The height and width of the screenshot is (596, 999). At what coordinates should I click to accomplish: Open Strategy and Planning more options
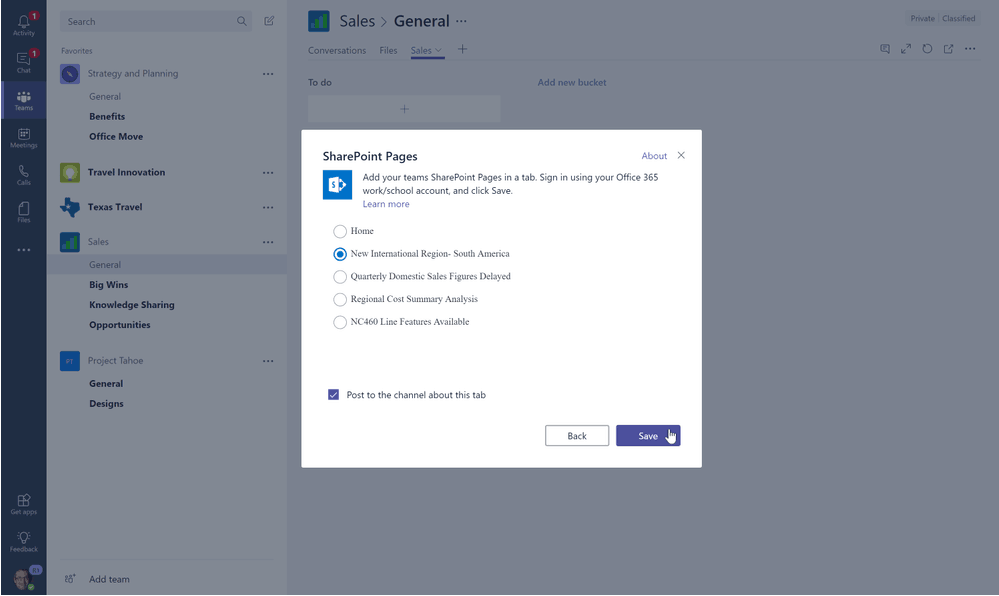[x=268, y=74]
